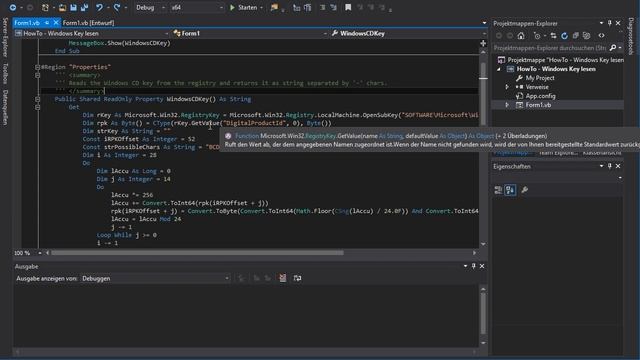
Task: Toggle word wrap in Ausgabe panel
Action: click(x=298, y=278)
